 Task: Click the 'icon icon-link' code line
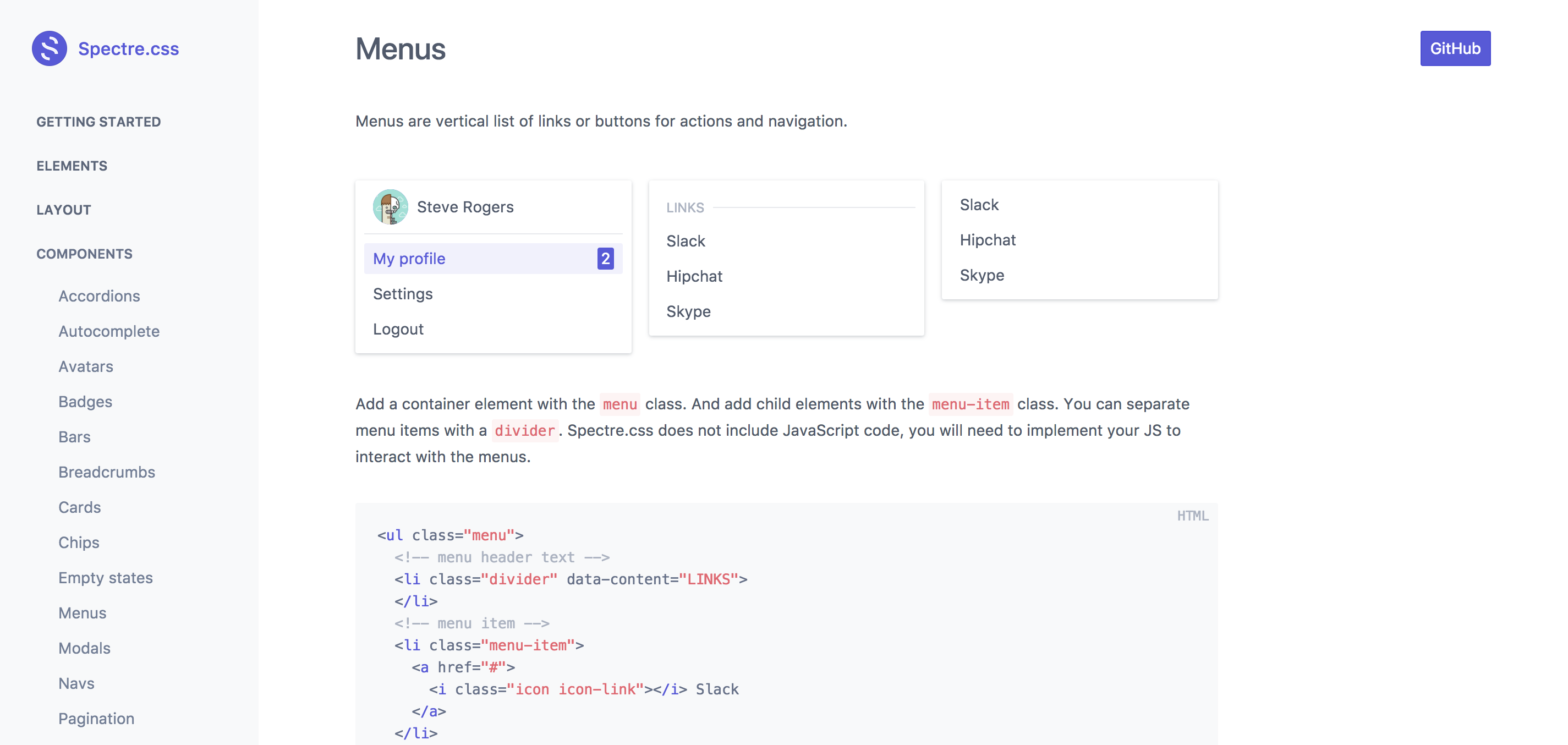[584, 689]
